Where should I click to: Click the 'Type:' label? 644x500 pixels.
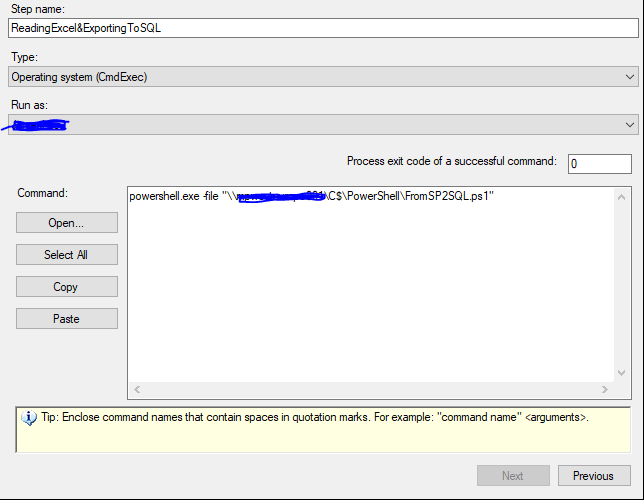[24, 57]
